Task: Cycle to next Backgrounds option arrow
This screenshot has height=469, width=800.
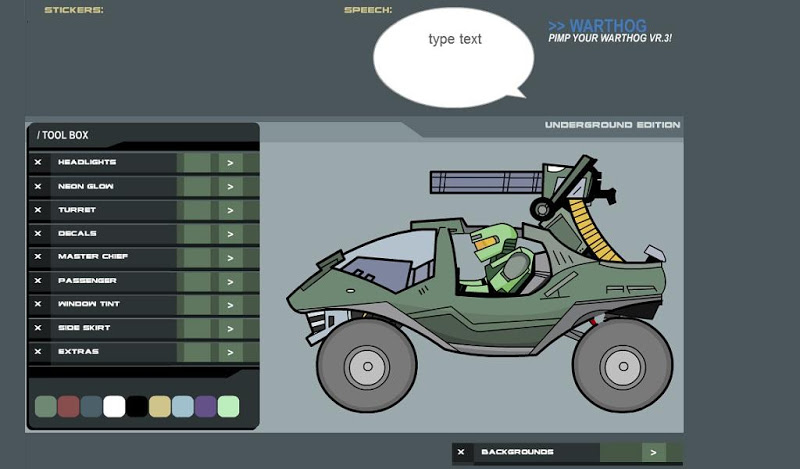Action: 654,453
